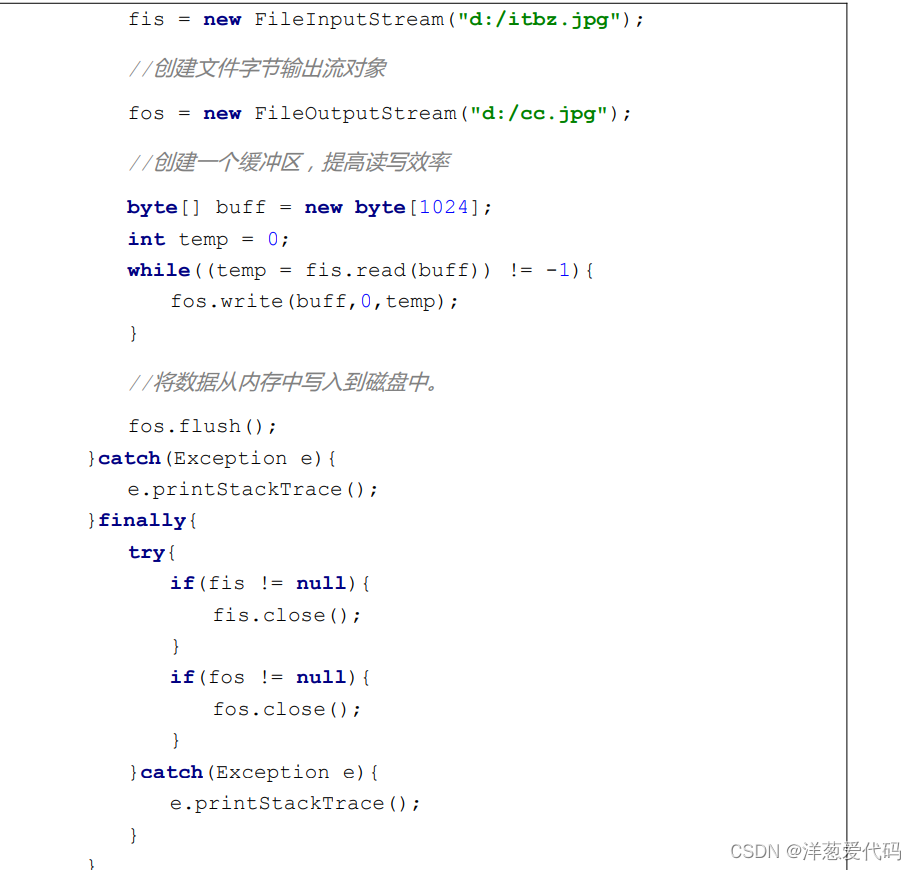Click the while loop line with fis.read(buff)
916x870 pixels.
pyautogui.click(x=360, y=270)
